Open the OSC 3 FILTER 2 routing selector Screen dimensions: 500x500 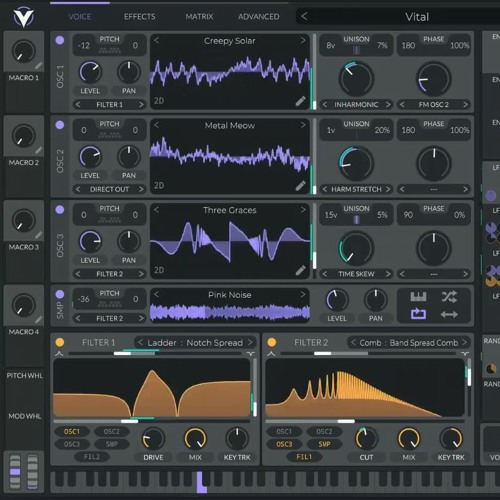tap(109, 274)
